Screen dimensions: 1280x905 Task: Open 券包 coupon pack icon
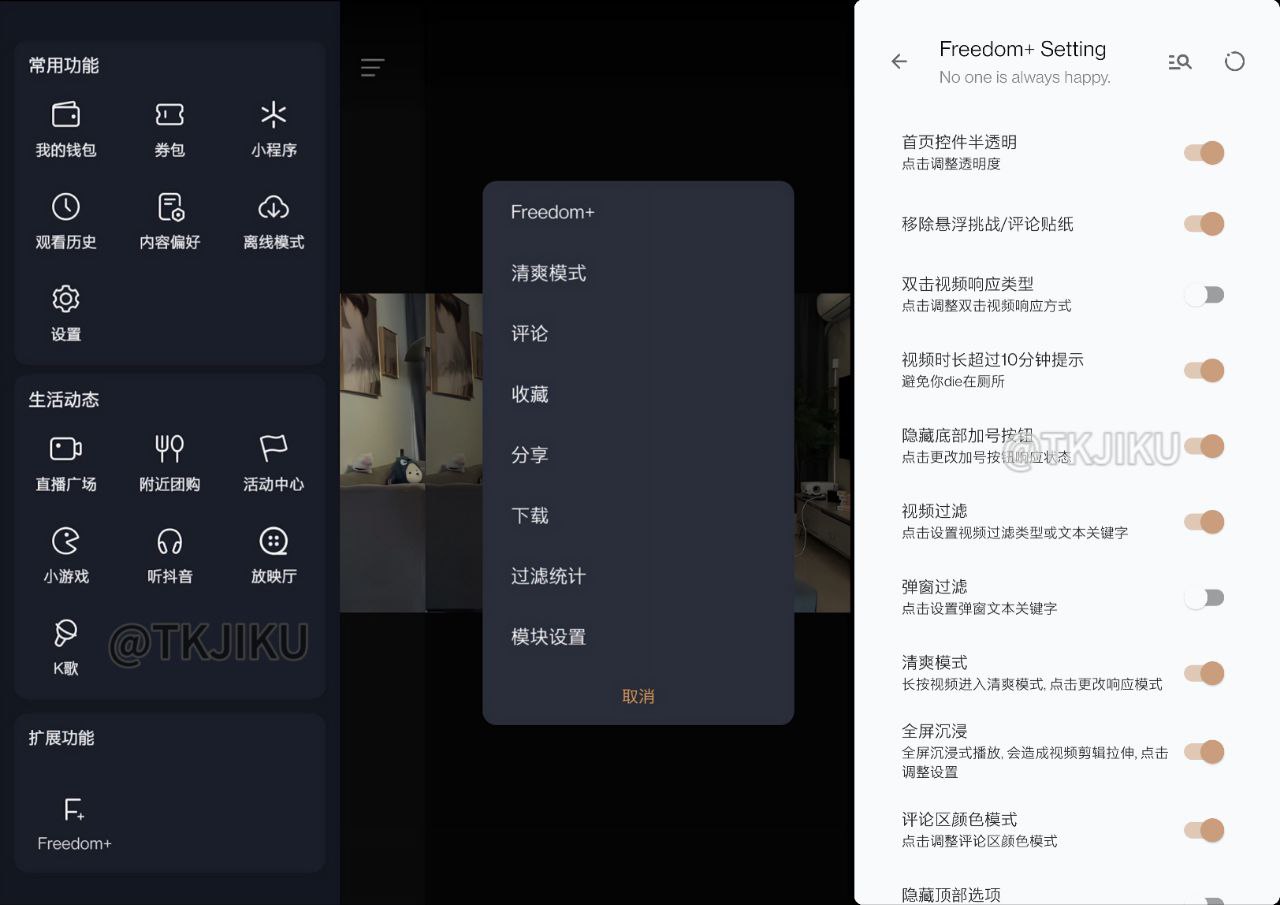coord(169,115)
